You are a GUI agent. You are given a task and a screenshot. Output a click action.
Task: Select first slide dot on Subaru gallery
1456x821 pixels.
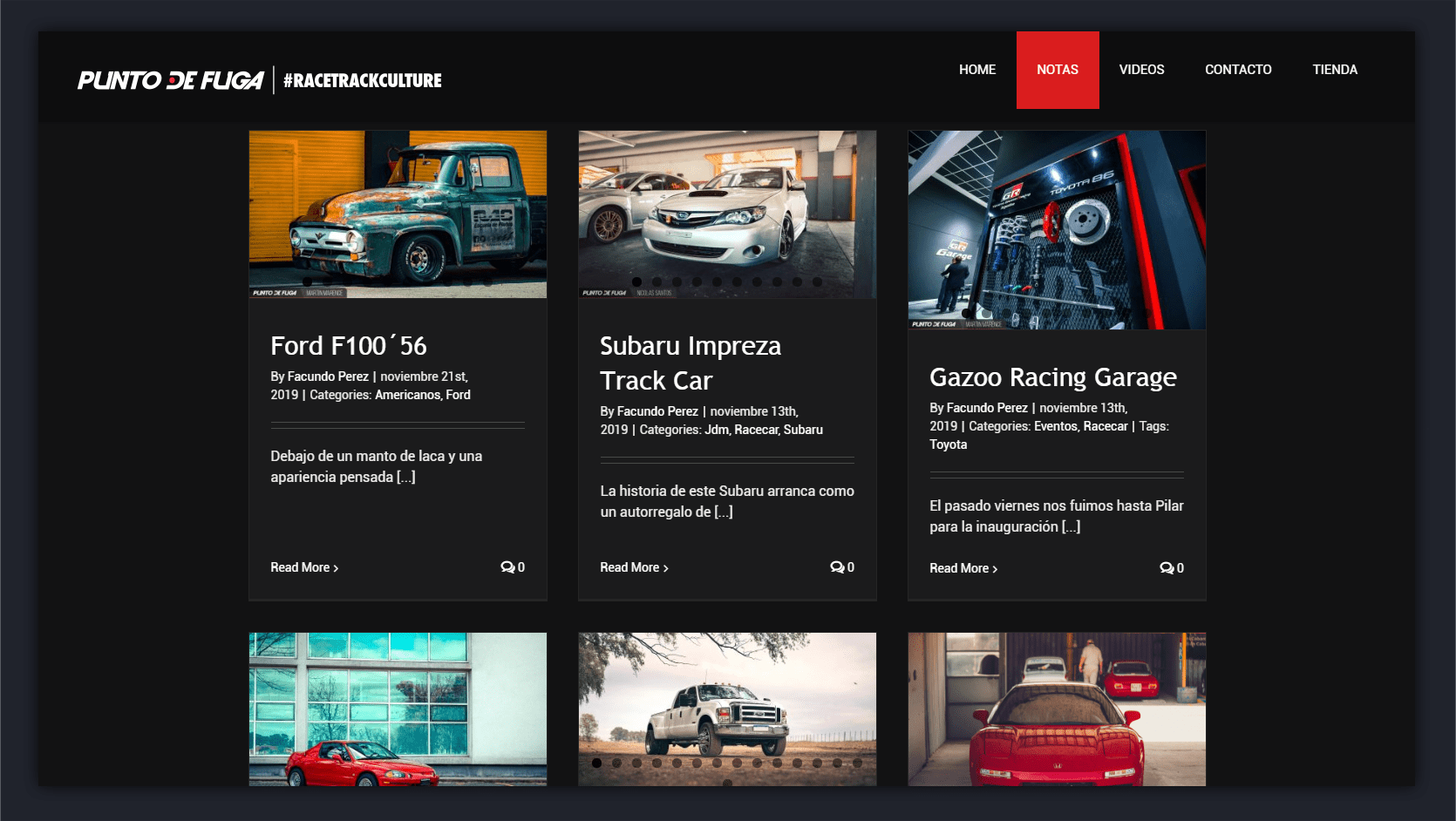coord(636,282)
